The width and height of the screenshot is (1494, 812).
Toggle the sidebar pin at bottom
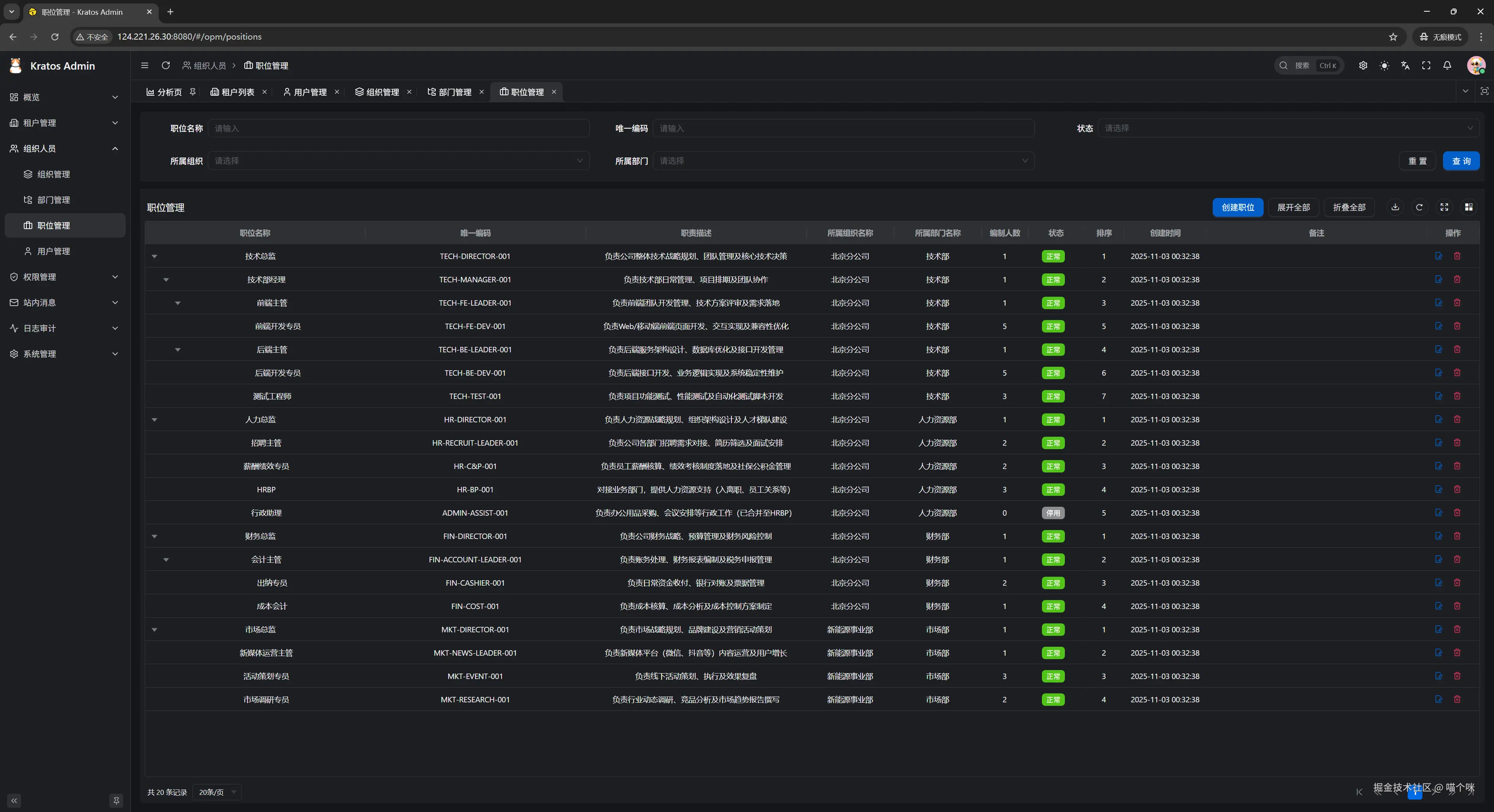(x=116, y=800)
